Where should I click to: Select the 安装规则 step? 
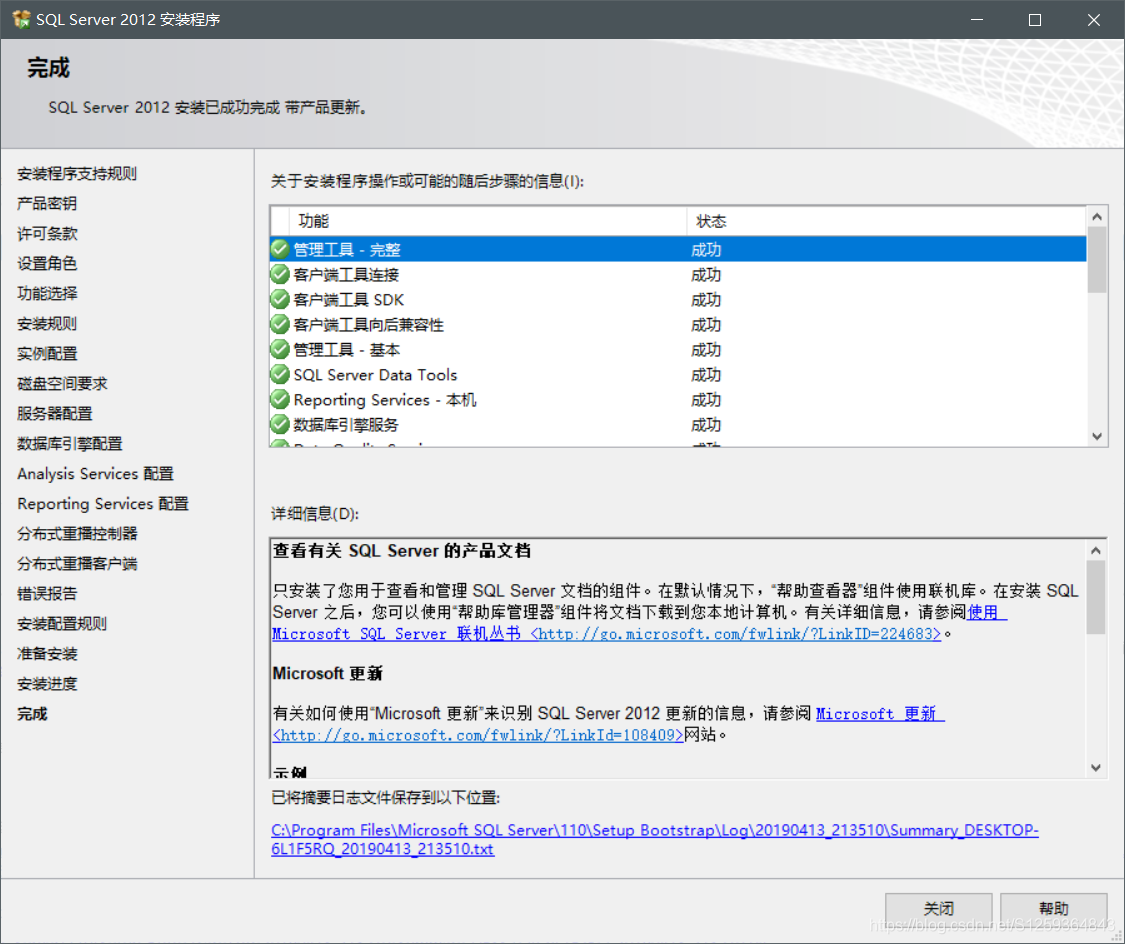(x=47, y=324)
